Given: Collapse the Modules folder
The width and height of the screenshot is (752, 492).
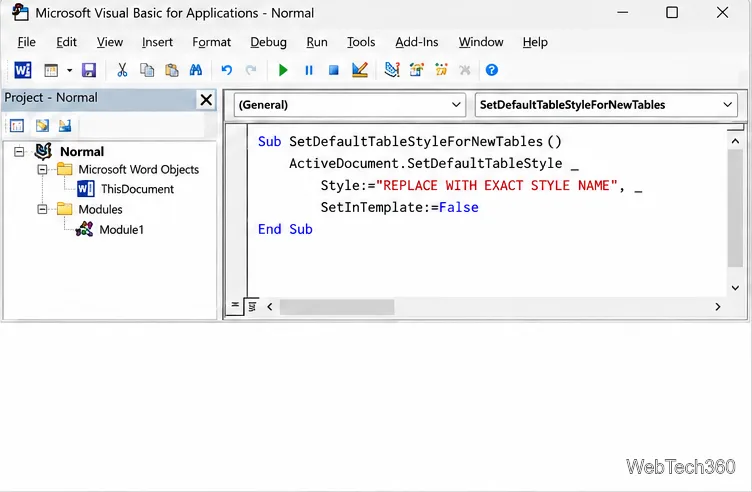Looking at the screenshot, I should pos(42,209).
